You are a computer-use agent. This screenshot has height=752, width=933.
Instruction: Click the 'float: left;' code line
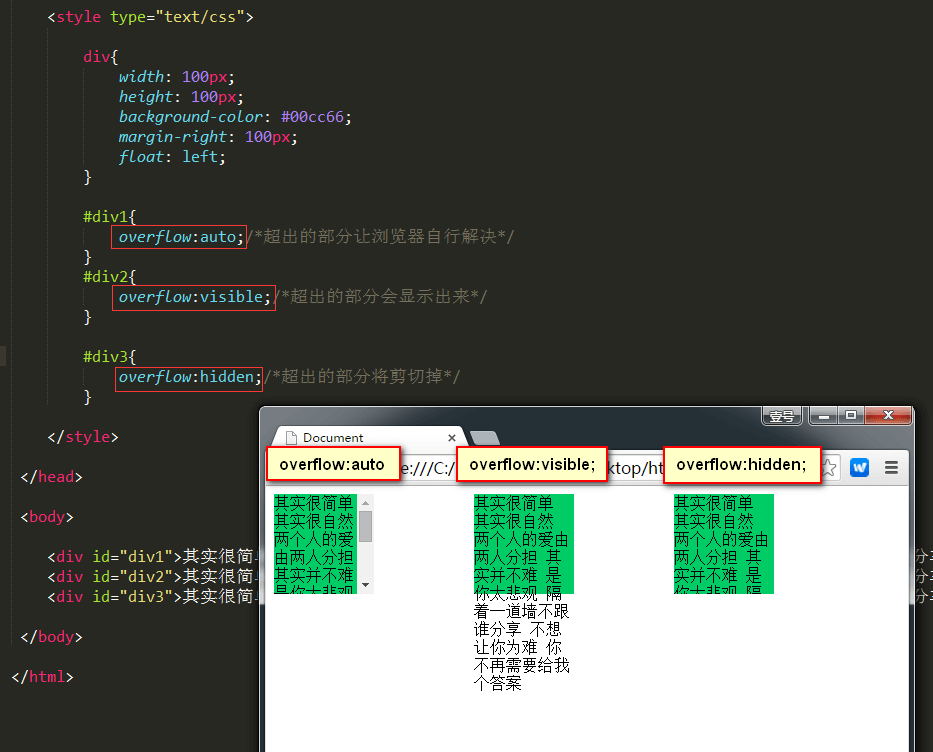pos(172,156)
